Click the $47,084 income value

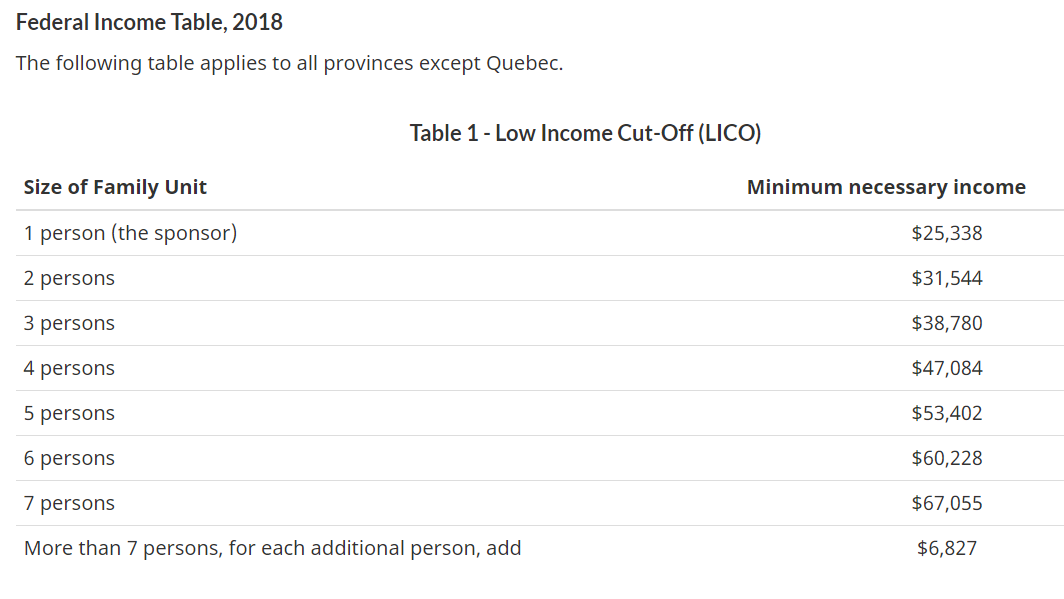947,368
